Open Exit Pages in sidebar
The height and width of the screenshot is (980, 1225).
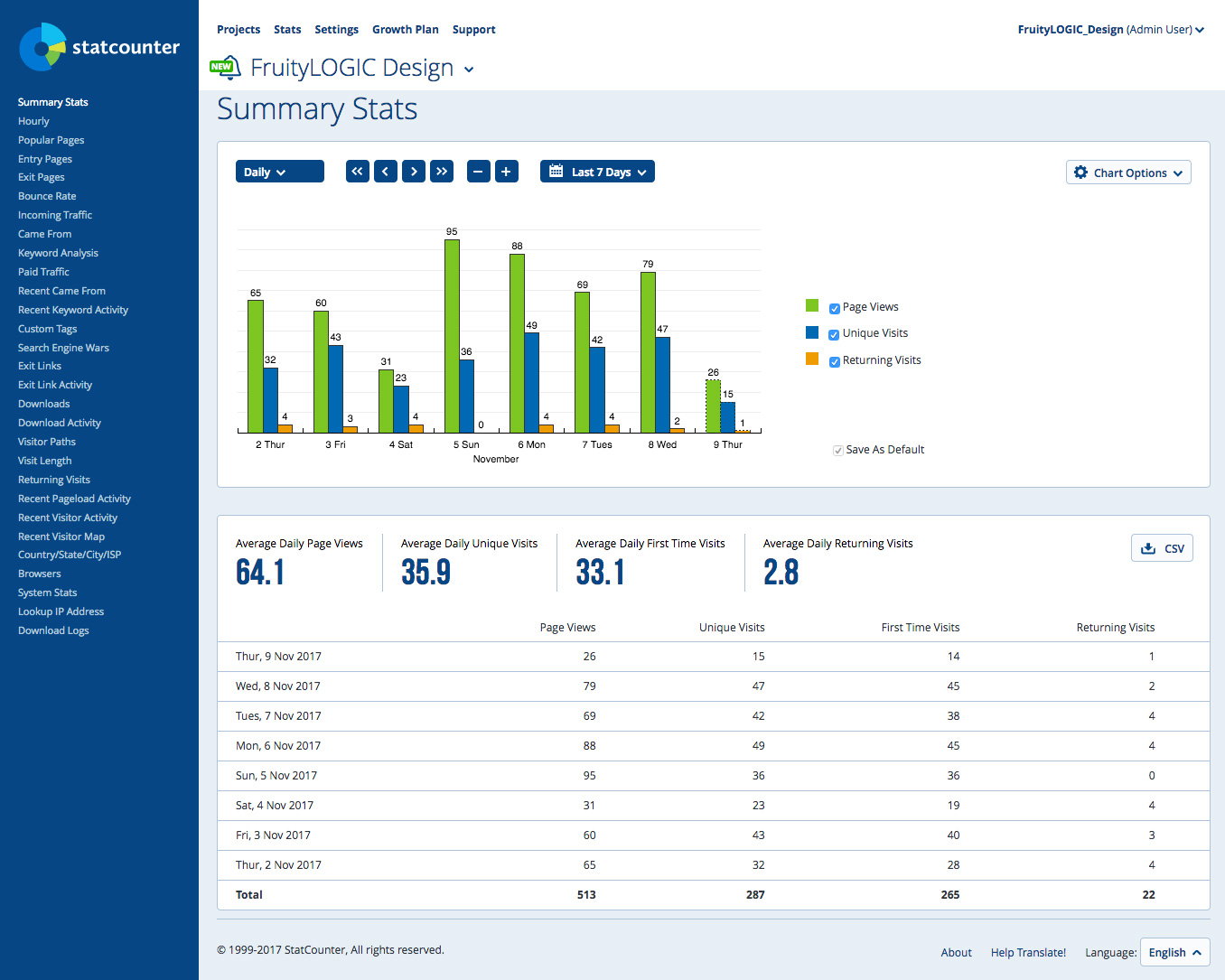pyautogui.click(x=42, y=177)
